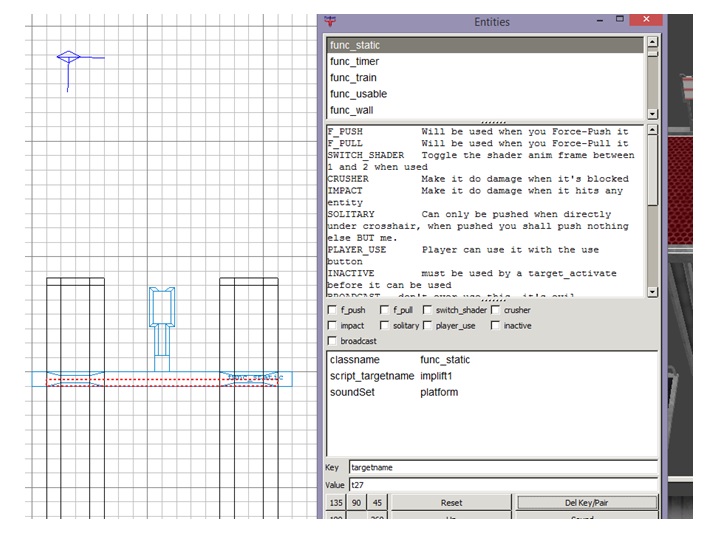Screen dimensions: 712x534
Task: Click the splitter grip below entity list
Action: 493,122
